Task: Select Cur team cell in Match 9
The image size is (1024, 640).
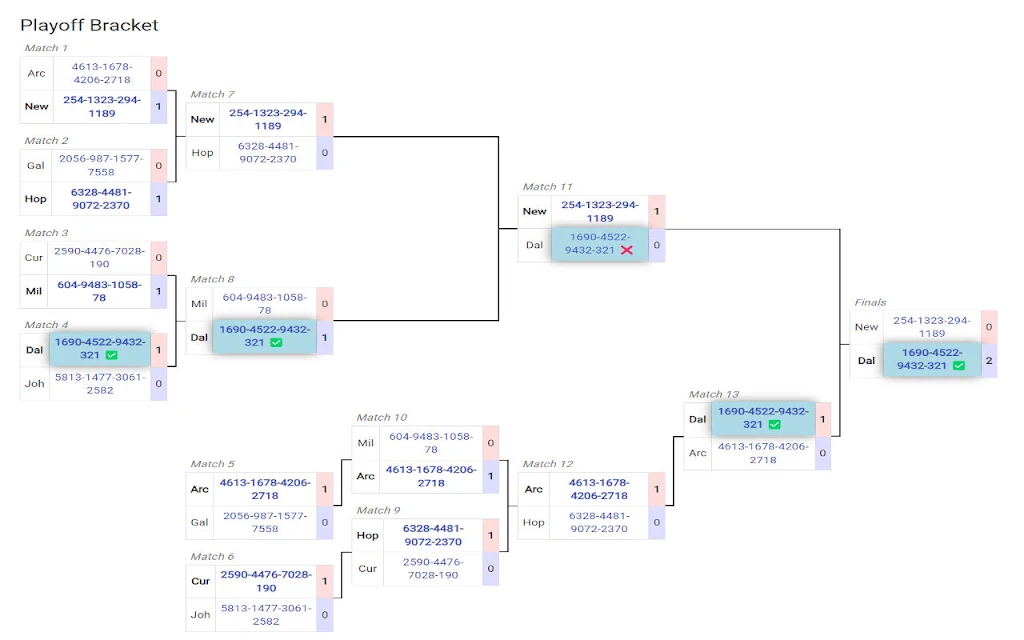Action: coord(368,568)
